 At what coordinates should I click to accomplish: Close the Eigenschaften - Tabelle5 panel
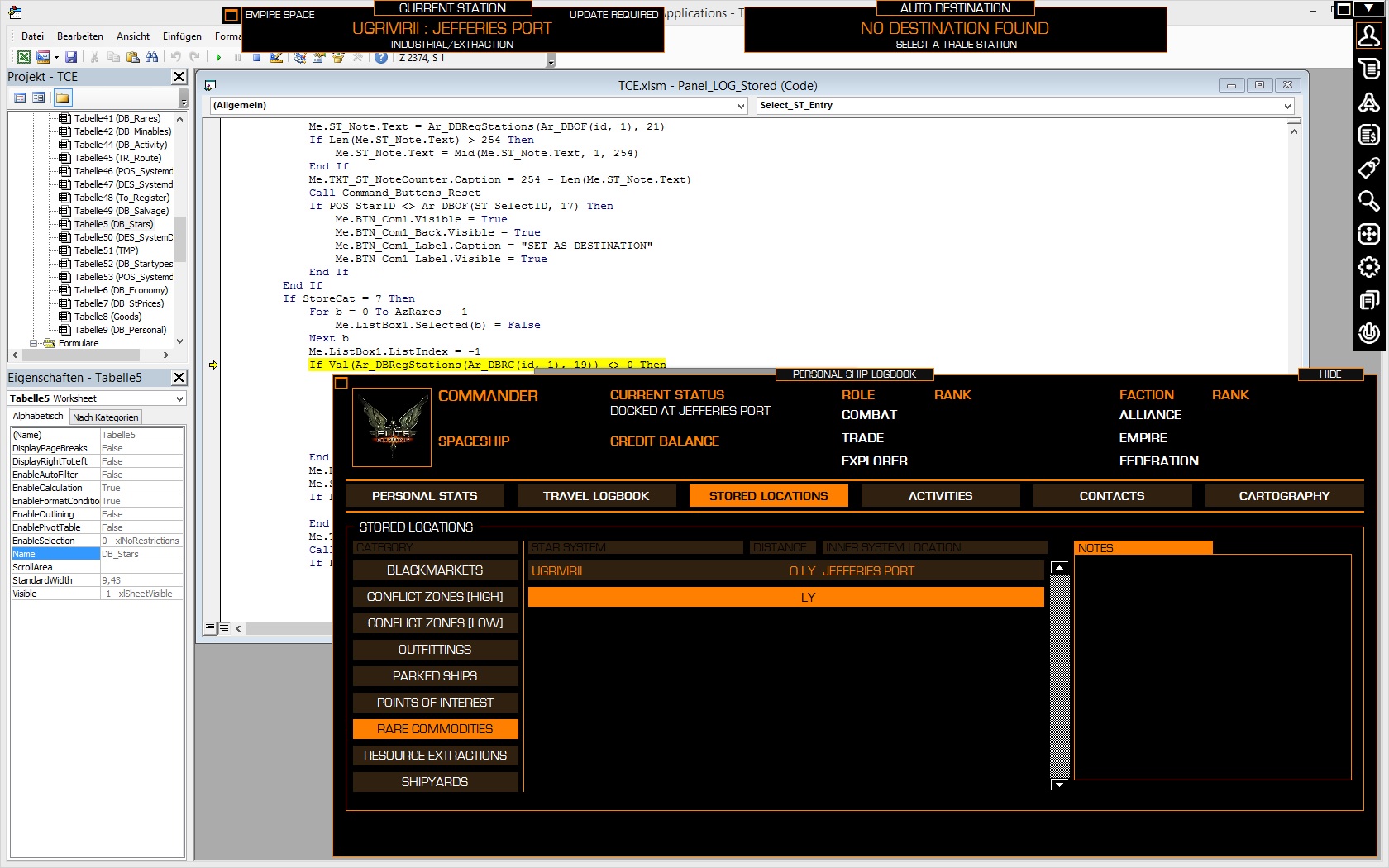click(x=179, y=377)
